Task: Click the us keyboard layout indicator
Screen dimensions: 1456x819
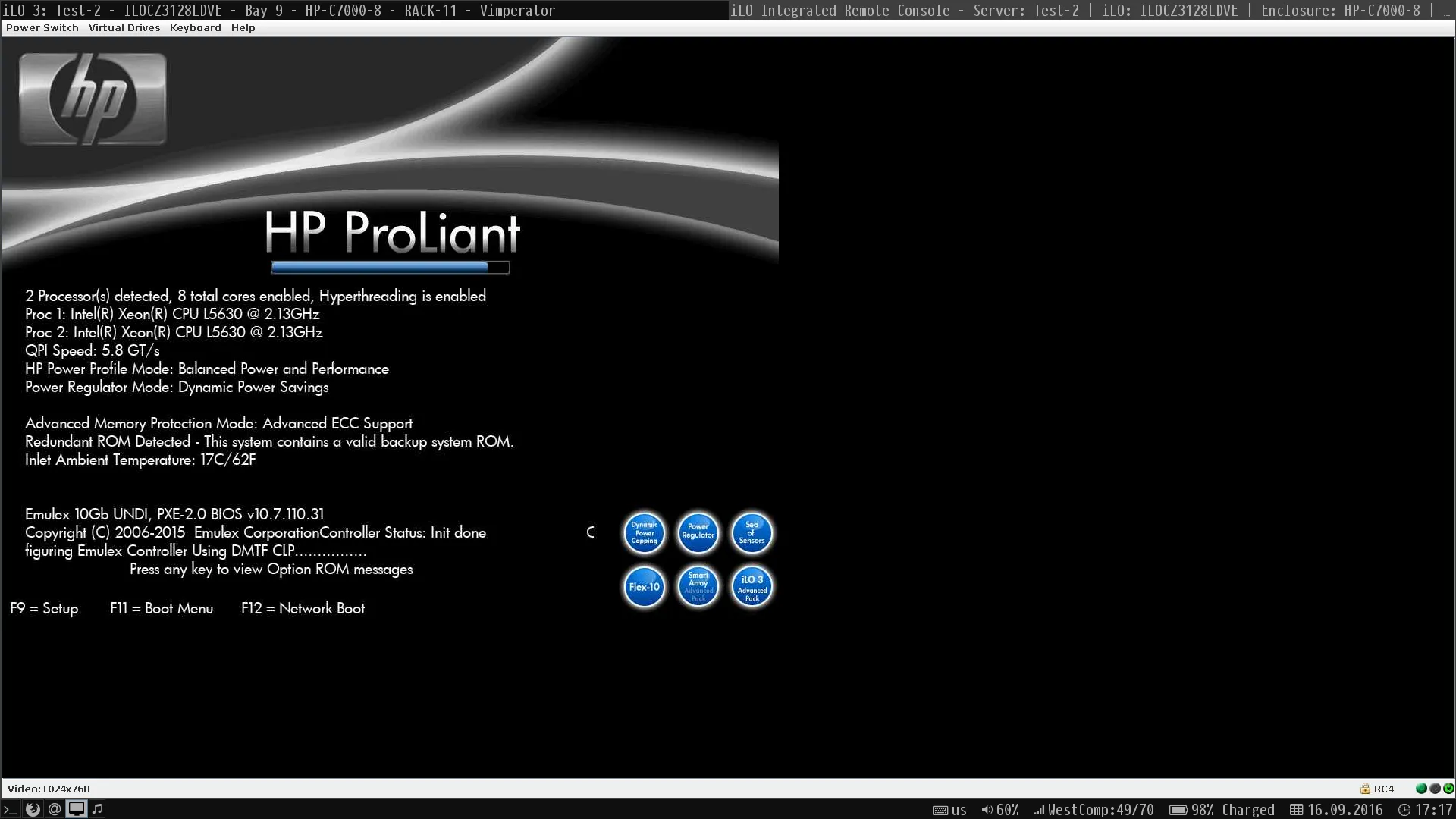Action: click(x=949, y=810)
